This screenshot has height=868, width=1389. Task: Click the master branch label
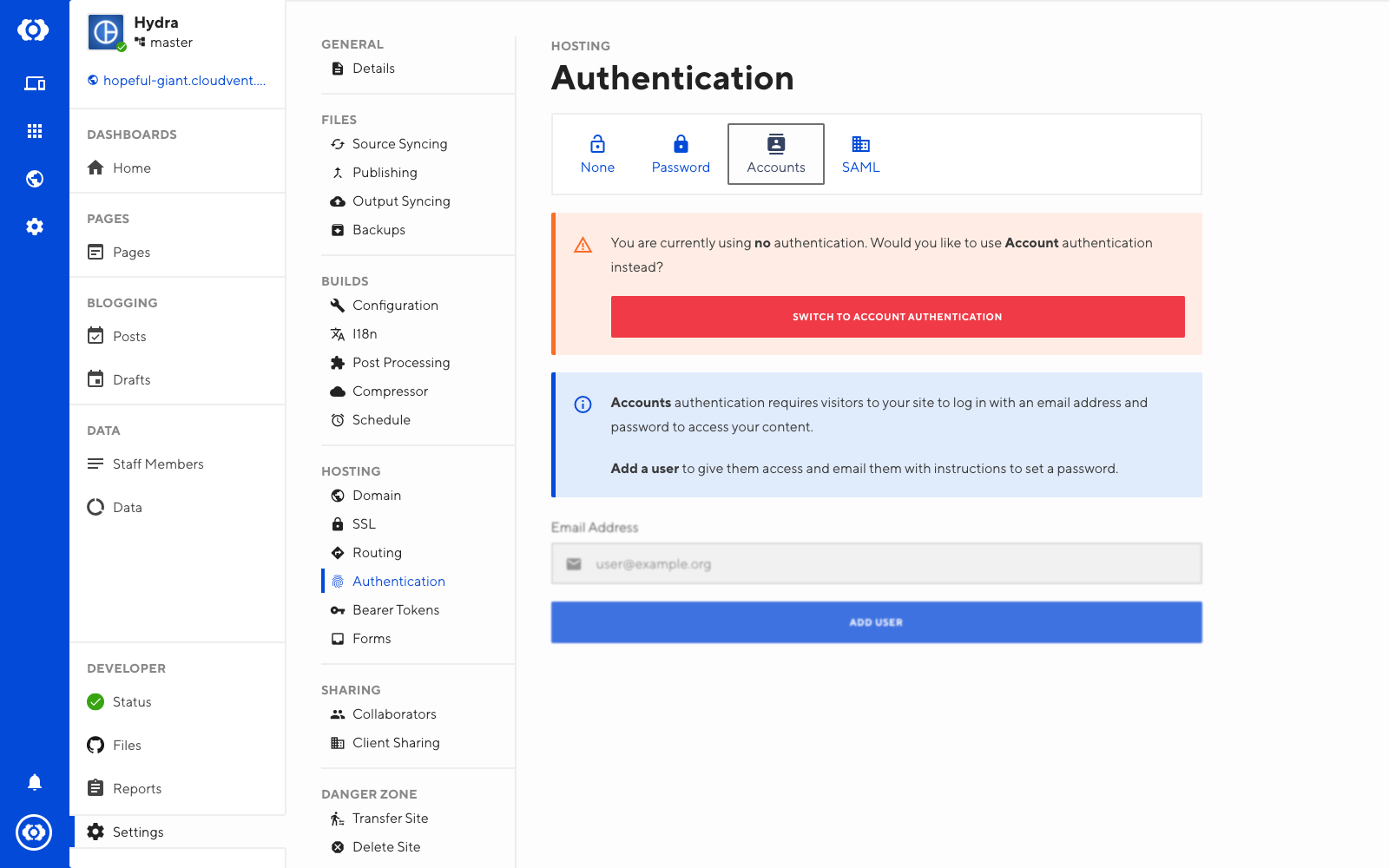point(164,43)
